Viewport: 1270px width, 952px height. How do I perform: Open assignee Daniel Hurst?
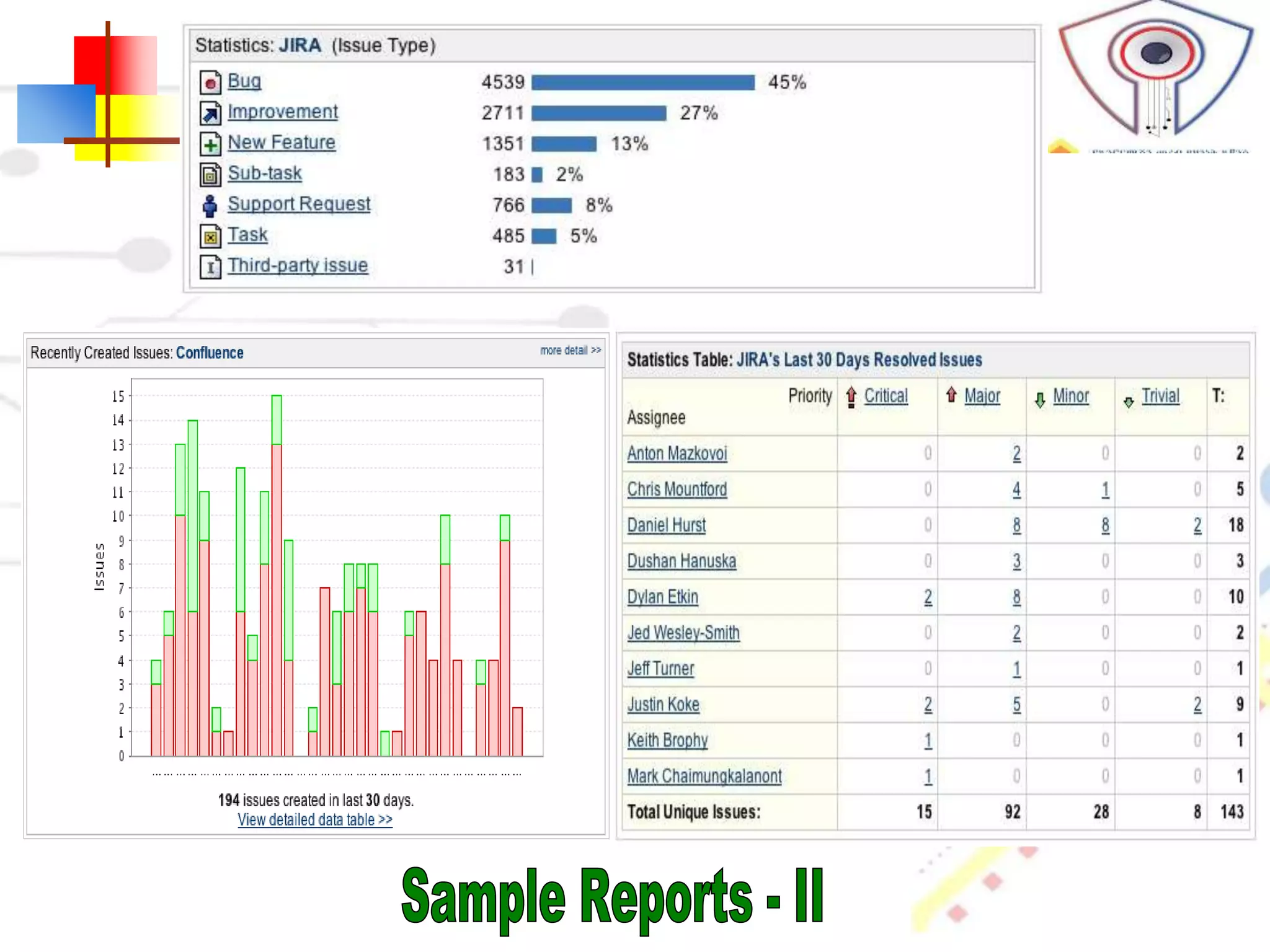click(x=666, y=525)
